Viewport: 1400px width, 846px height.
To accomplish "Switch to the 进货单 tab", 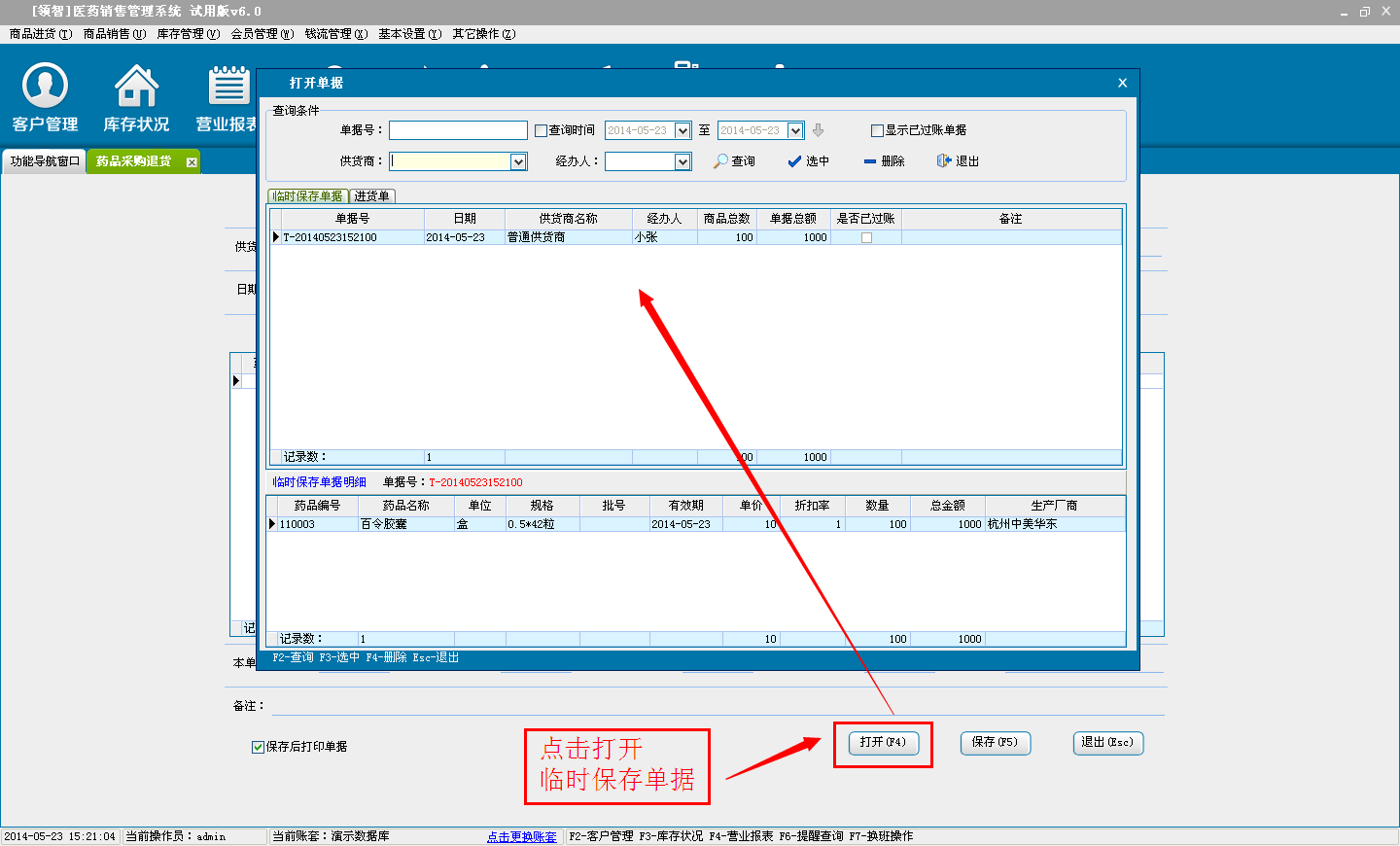I will pyautogui.click(x=371, y=196).
